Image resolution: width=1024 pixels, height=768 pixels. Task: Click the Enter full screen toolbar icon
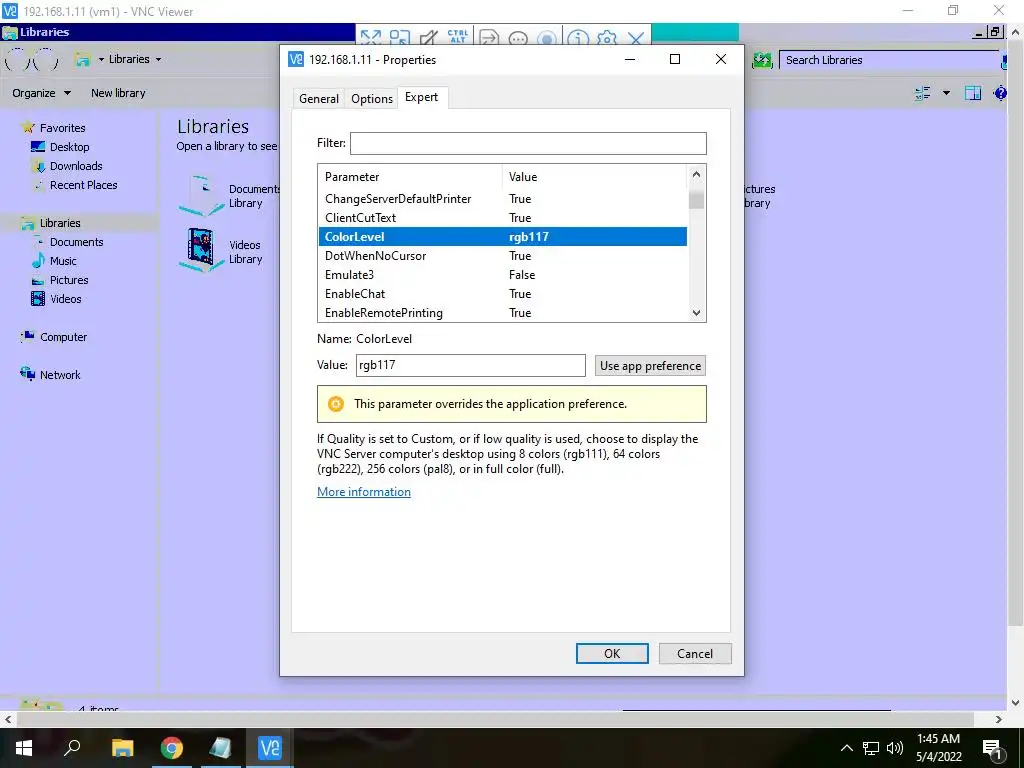pyautogui.click(x=370, y=38)
